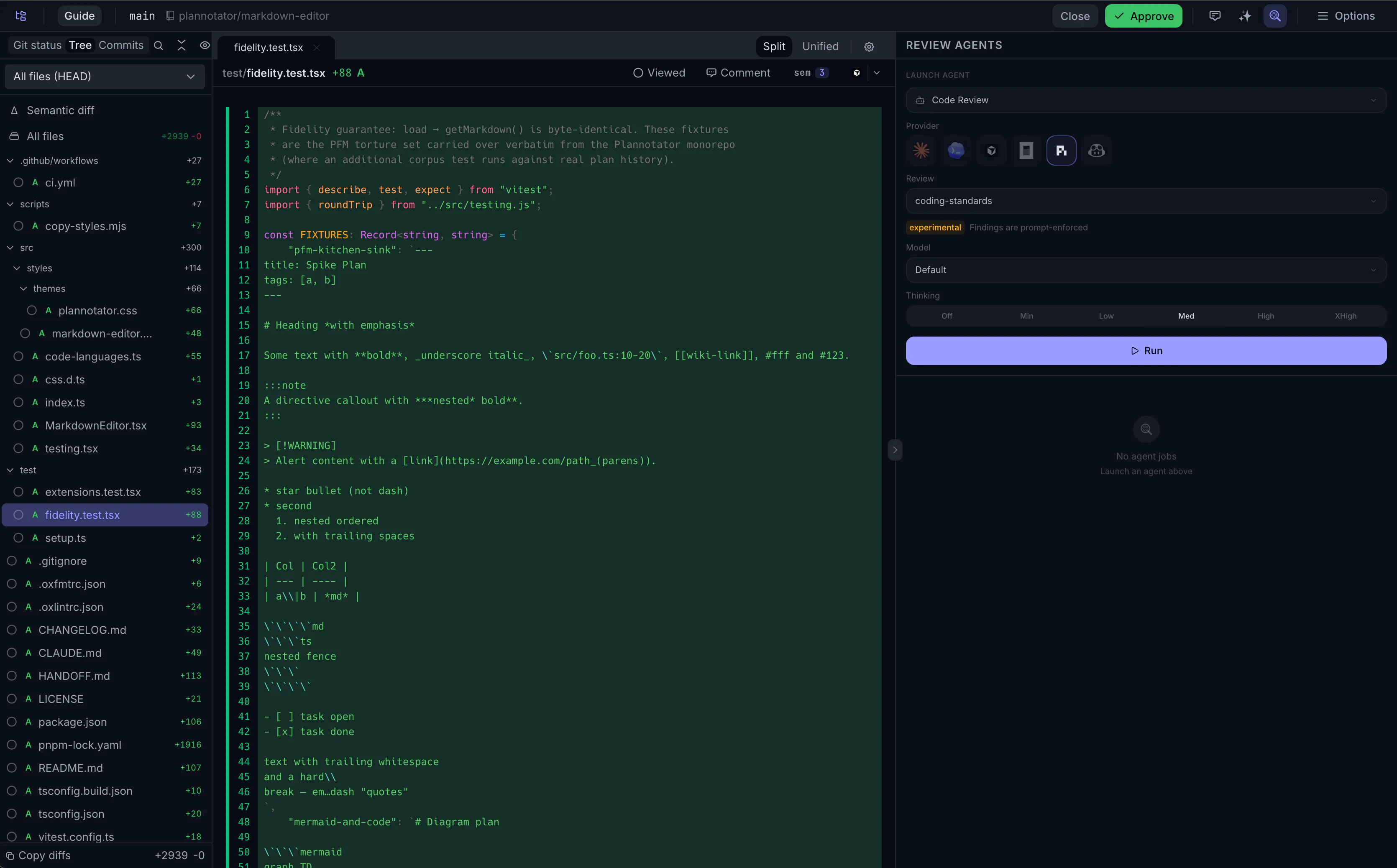Toggle viewed circle for copy-styles.mjs

coord(18,226)
